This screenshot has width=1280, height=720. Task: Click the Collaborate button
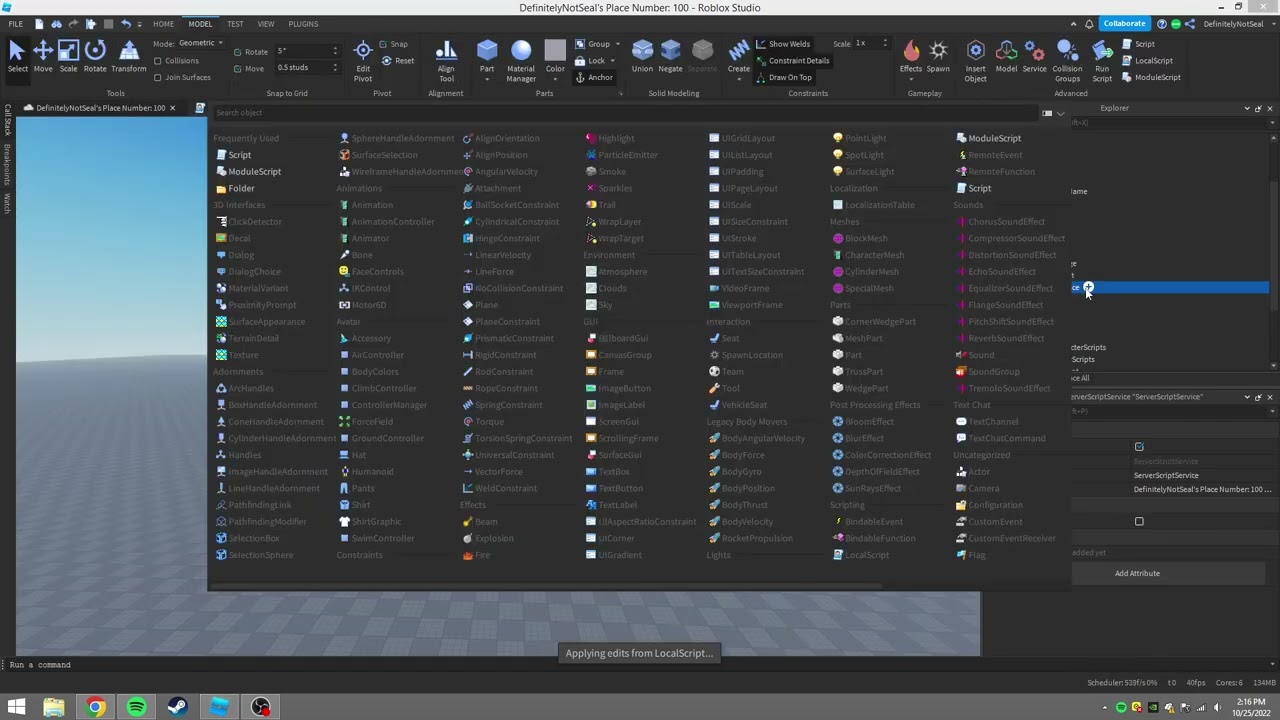pos(1124,23)
